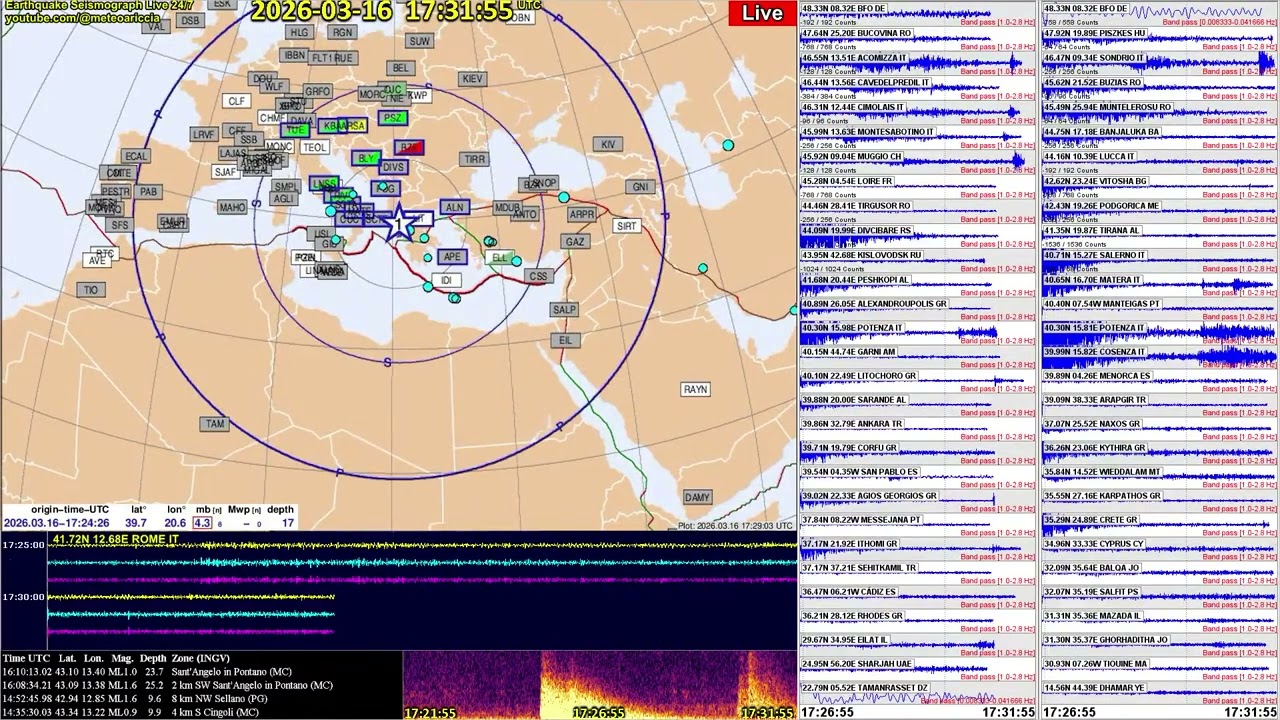1280x720 pixels.
Task: Select the GNI station label
Action: point(640,187)
